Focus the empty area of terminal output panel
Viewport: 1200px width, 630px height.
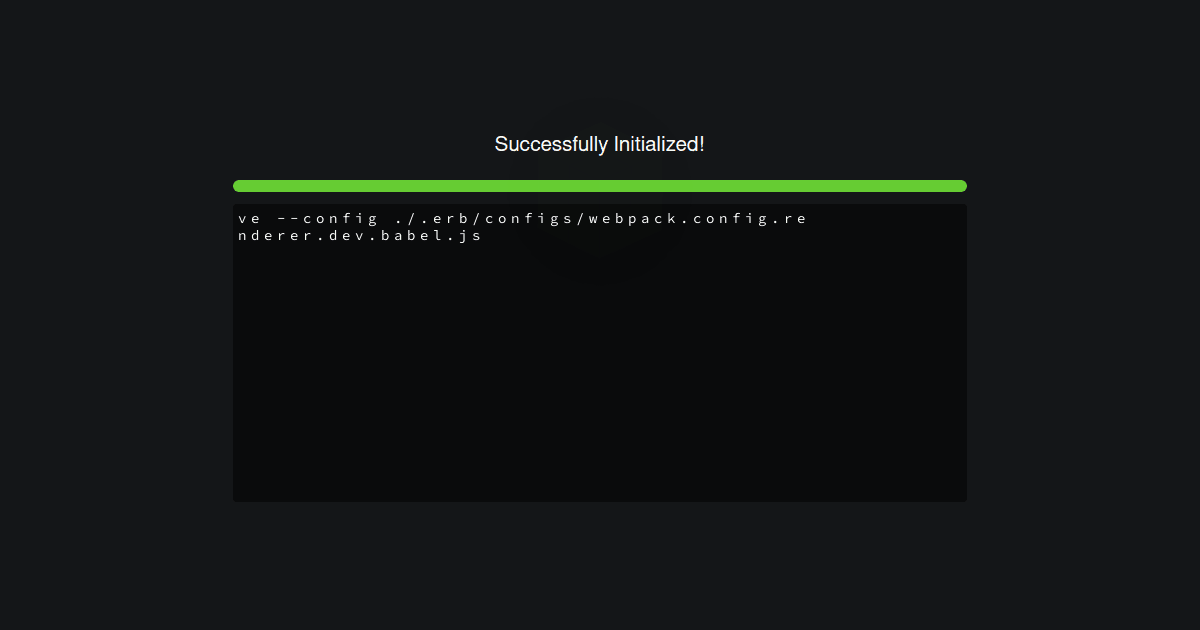click(x=600, y=380)
